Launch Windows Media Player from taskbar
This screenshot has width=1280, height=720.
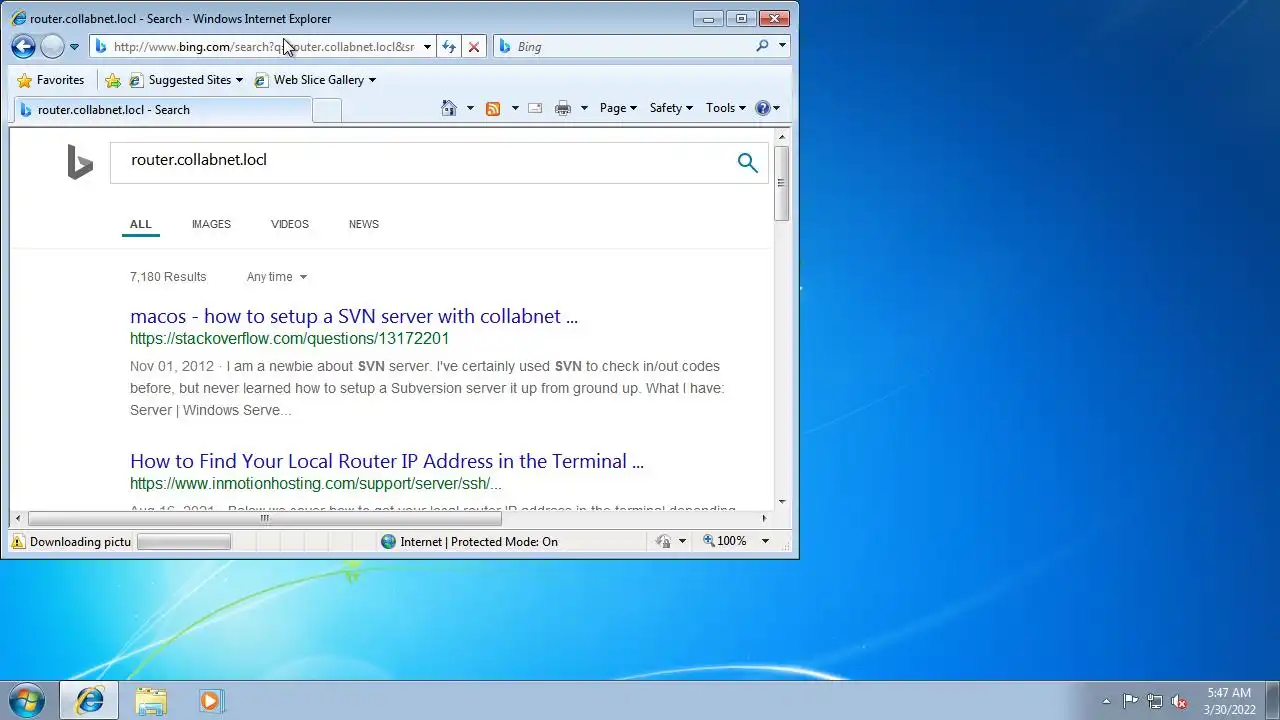(x=211, y=700)
